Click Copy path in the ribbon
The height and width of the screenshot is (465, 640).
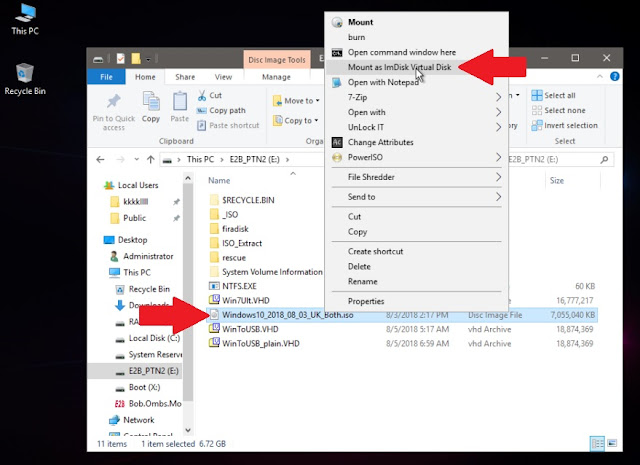(221, 110)
